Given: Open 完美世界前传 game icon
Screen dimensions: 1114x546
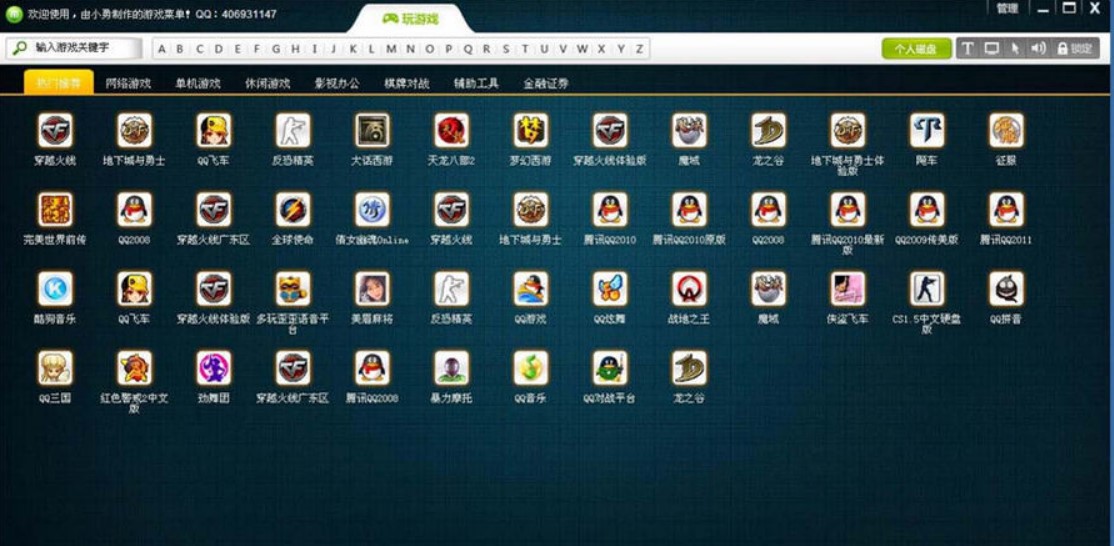Looking at the screenshot, I should tap(55, 209).
